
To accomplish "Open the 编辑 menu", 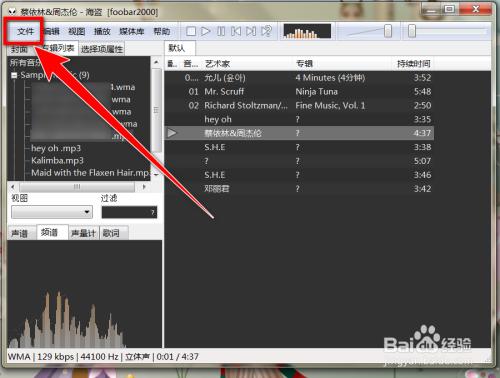I will tap(52, 31).
